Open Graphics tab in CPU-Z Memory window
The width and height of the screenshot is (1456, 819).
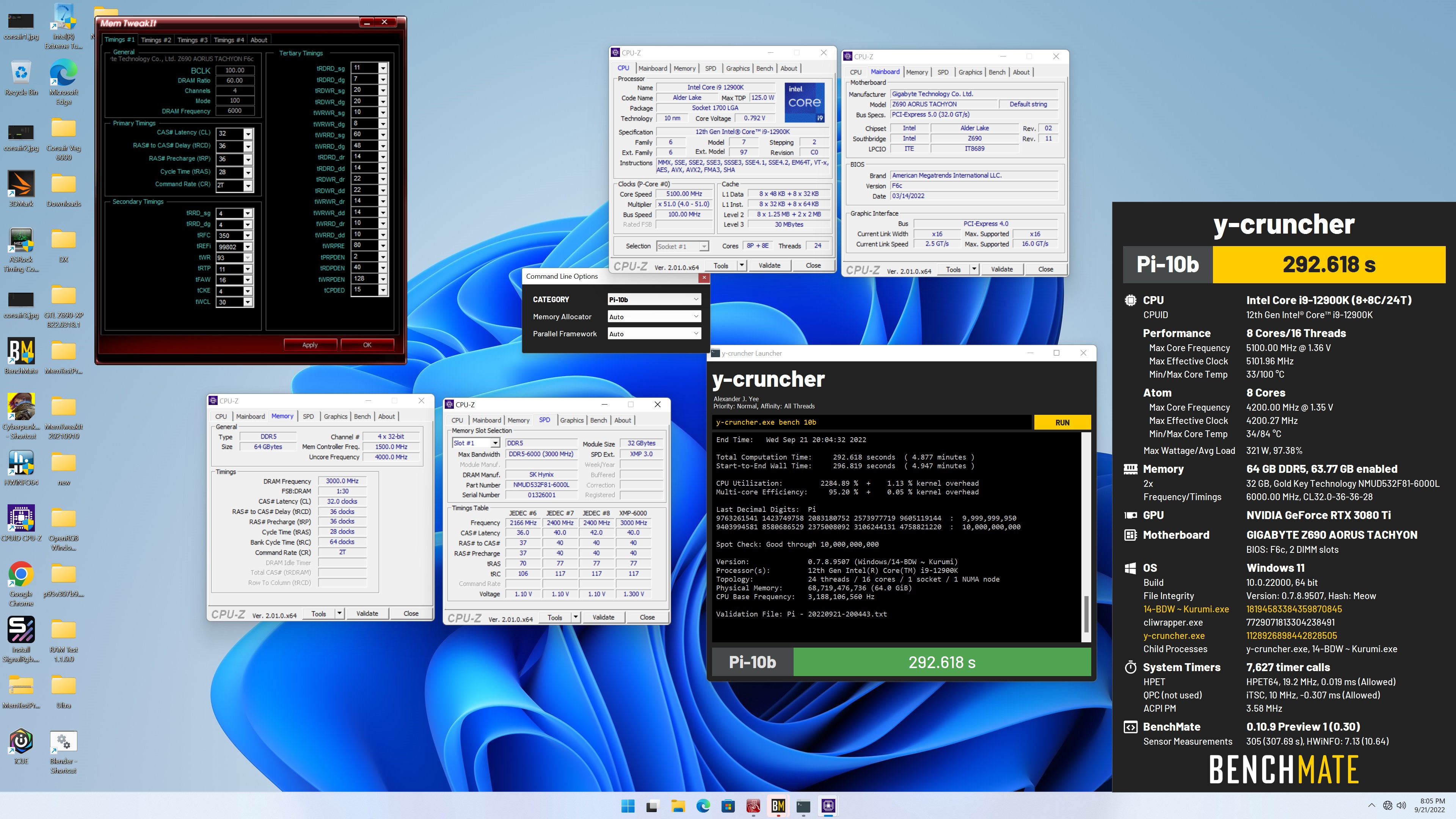[335, 417]
